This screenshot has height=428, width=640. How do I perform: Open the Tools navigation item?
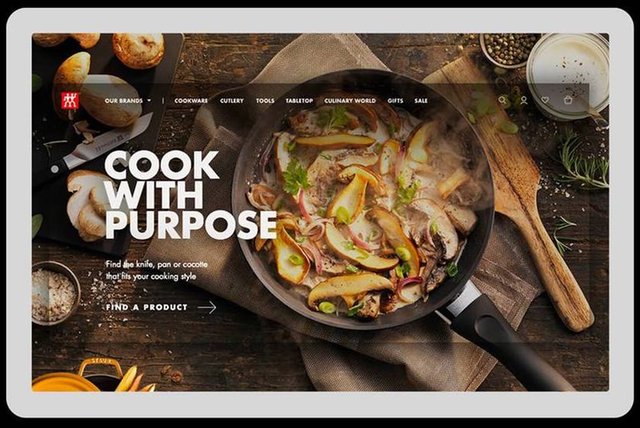(x=265, y=100)
